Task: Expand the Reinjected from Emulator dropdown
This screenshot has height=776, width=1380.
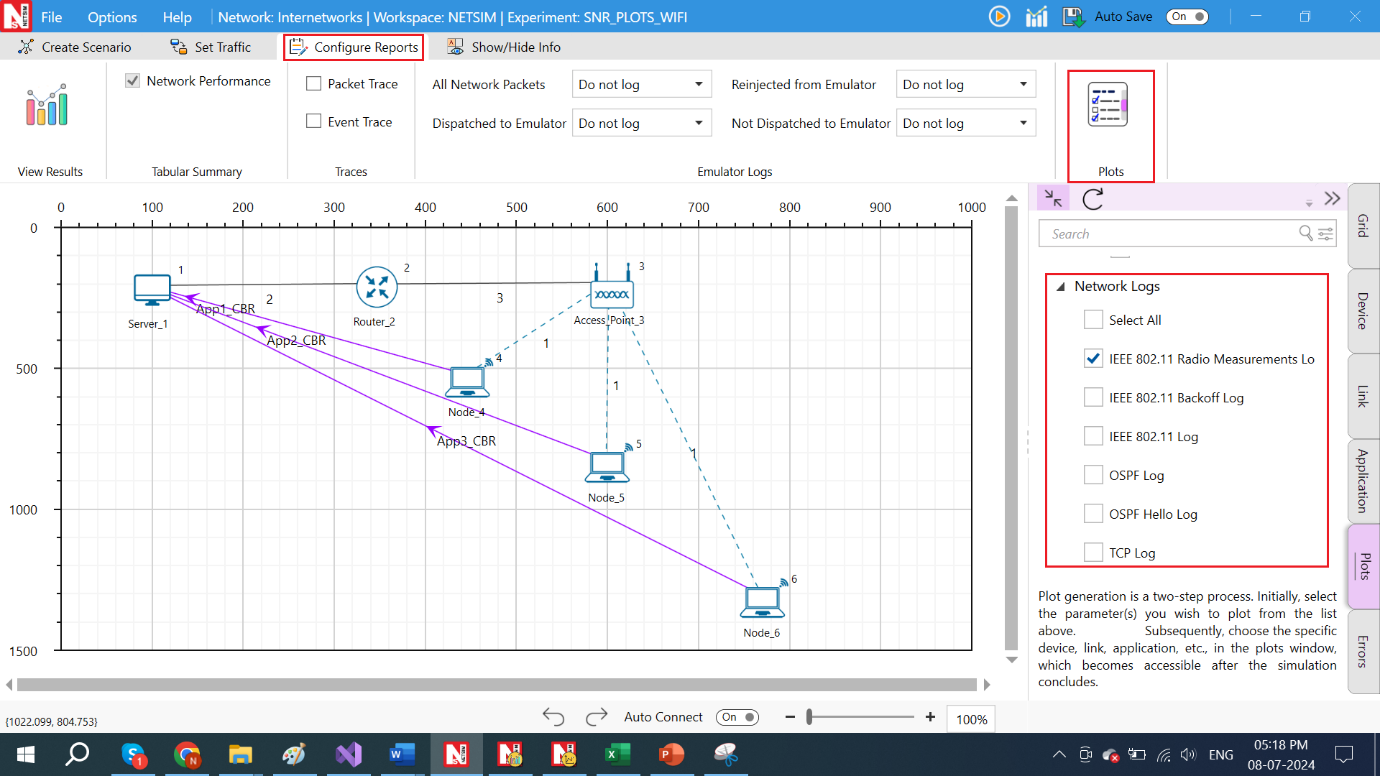Action: 965,85
